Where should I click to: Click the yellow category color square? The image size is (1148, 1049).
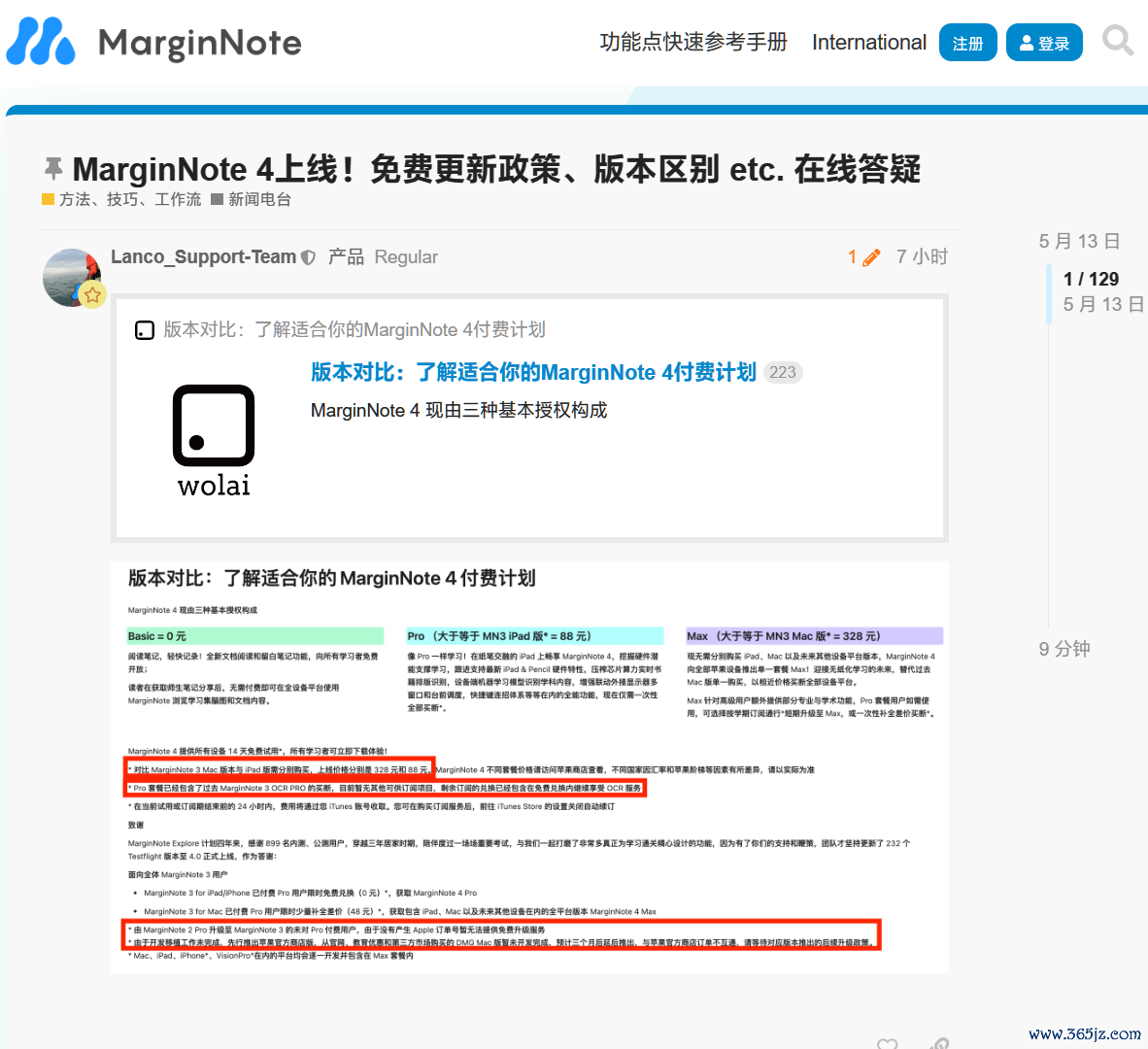49,199
